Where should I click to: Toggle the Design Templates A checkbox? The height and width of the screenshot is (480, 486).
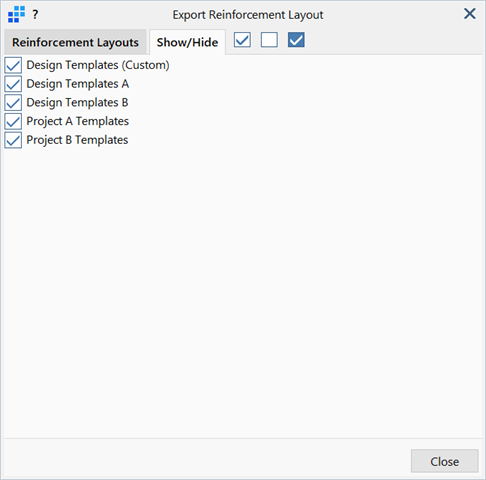[13, 84]
